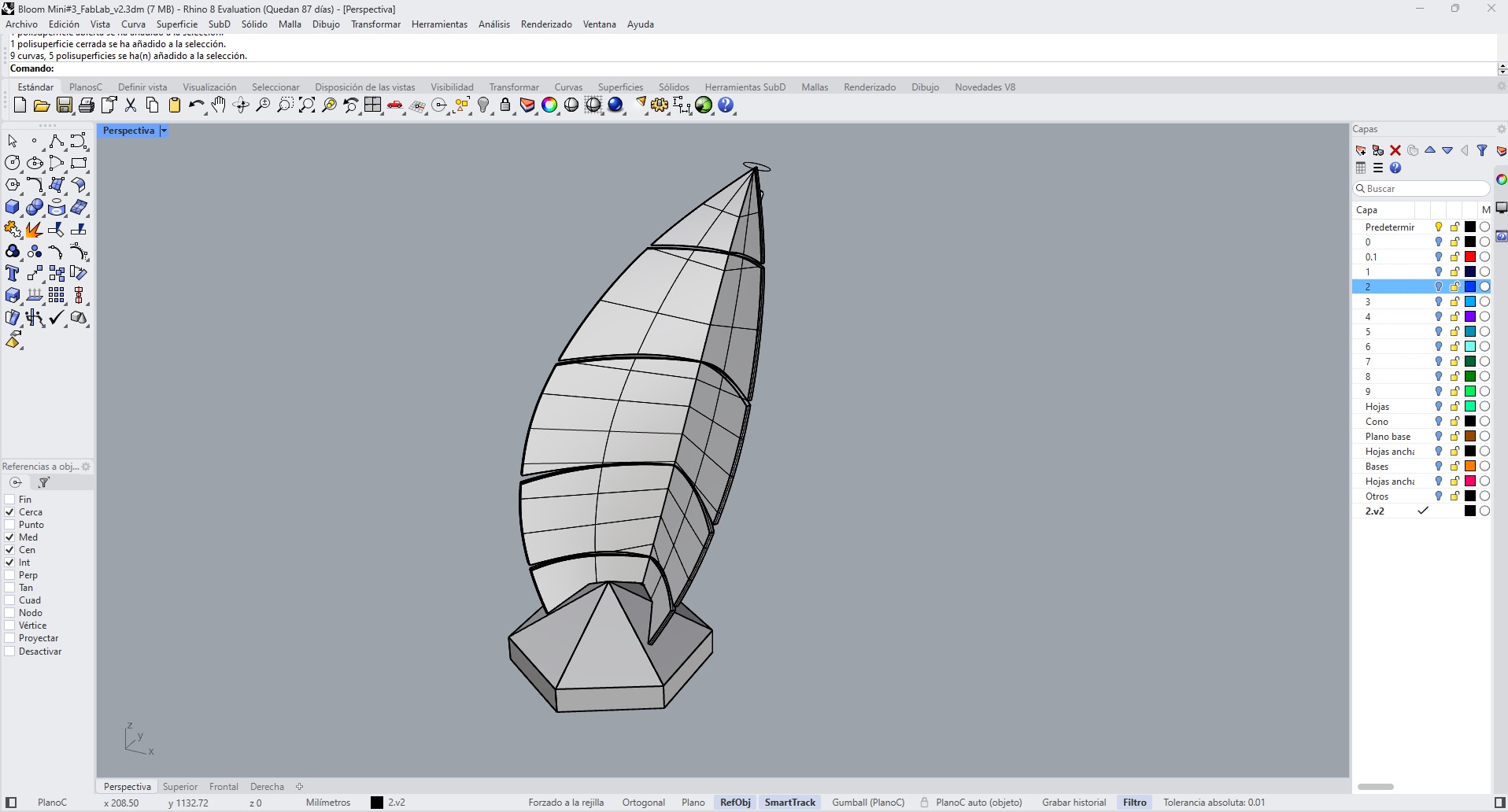The height and width of the screenshot is (812, 1508).
Task: Open the Superficie menu
Action: coord(177,24)
